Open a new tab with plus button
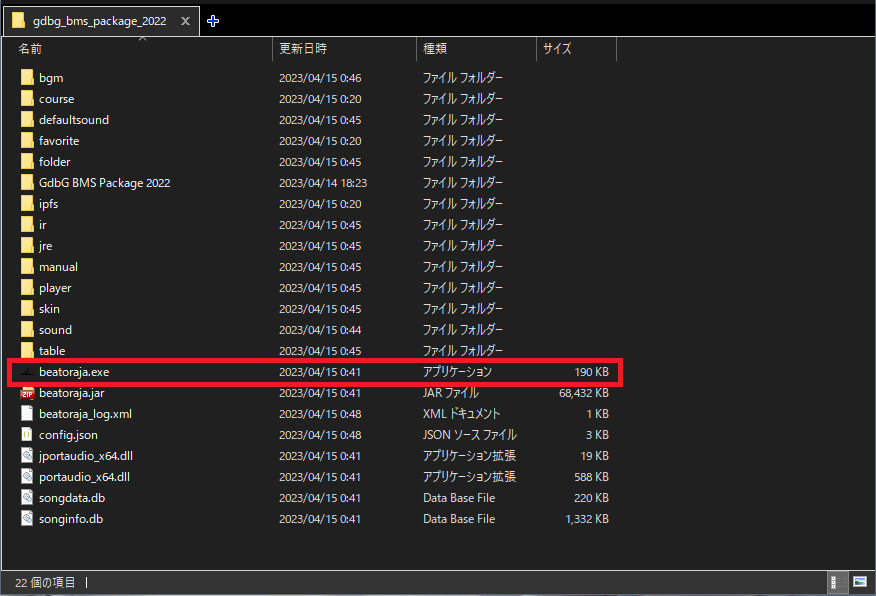This screenshot has height=596, width=876. (213, 21)
